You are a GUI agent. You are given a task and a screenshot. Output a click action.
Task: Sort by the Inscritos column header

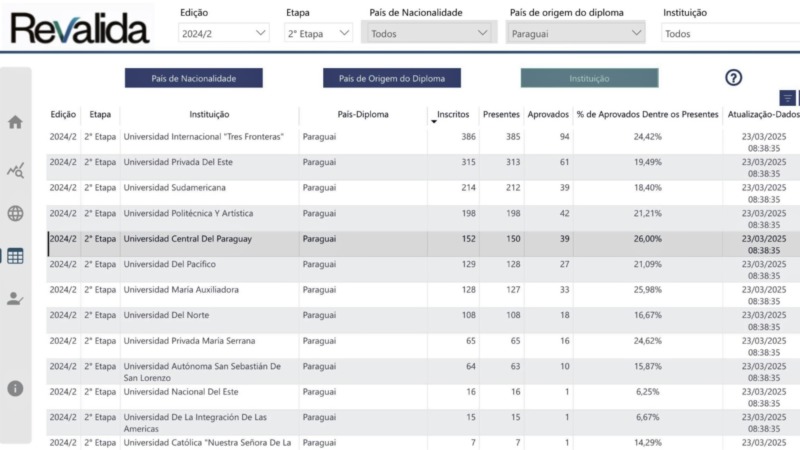point(453,114)
